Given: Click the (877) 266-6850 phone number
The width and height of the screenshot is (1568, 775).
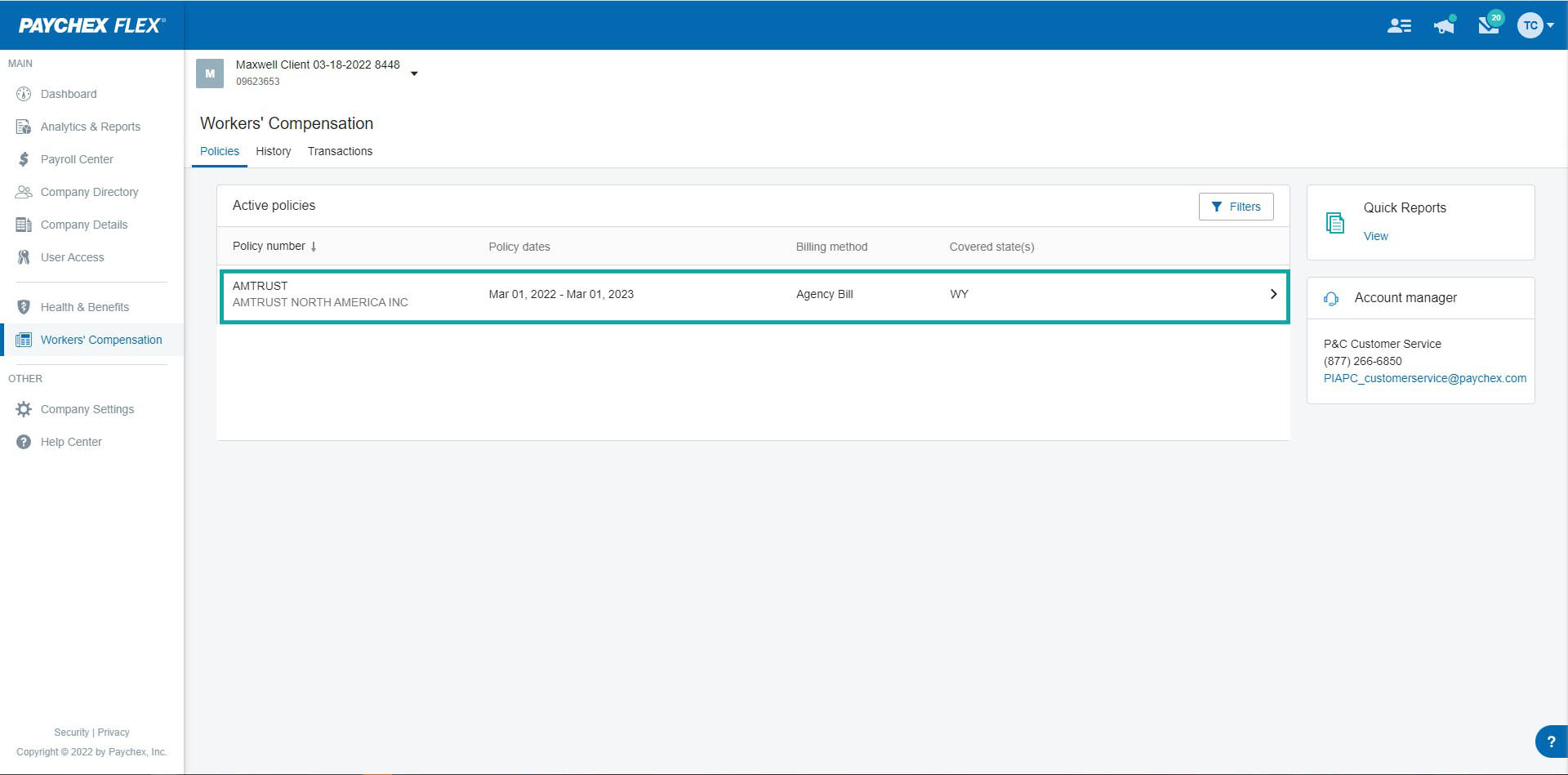Looking at the screenshot, I should [1362, 361].
